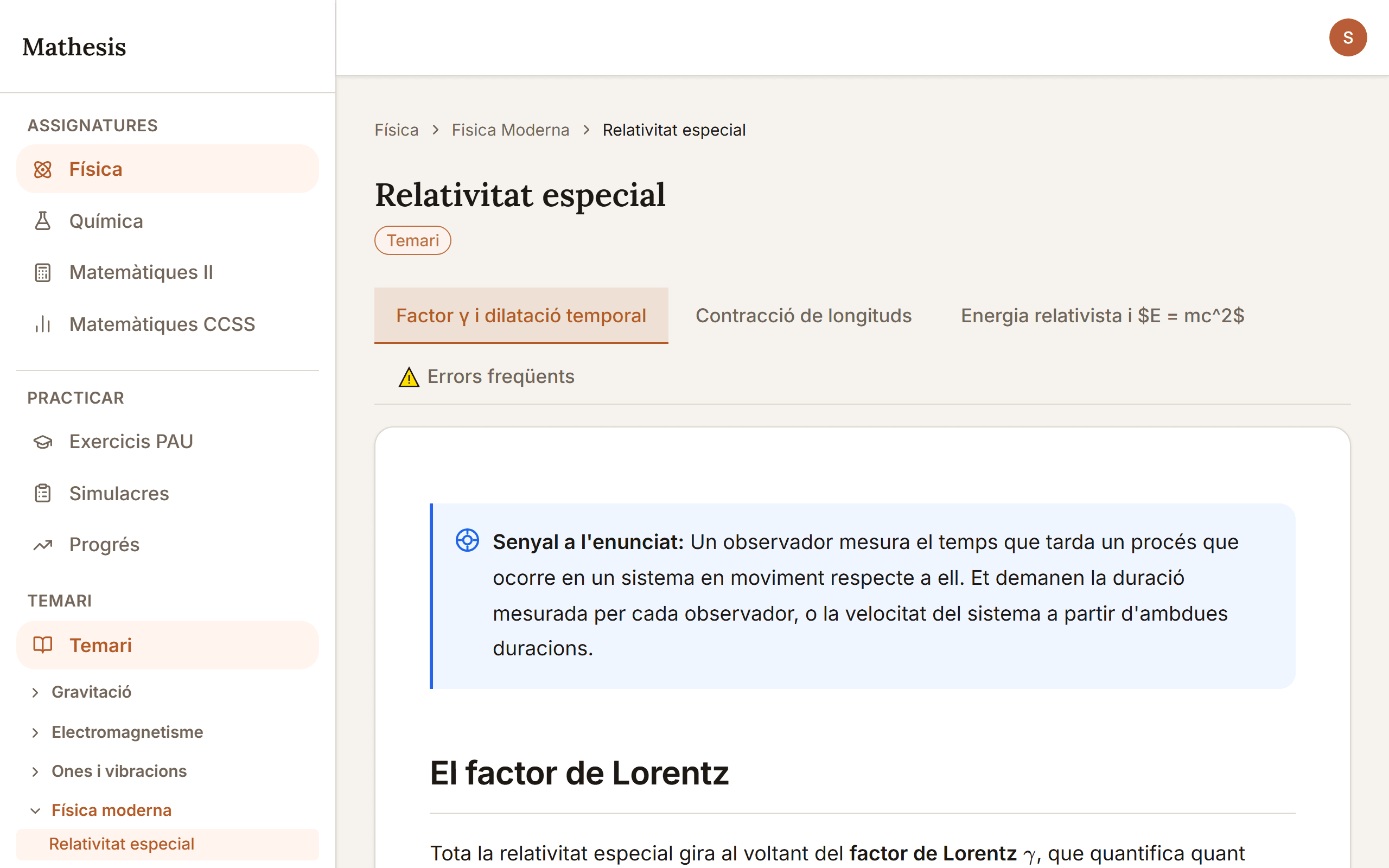Click the warning triangle icon by Errors freqüents
The width and height of the screenshot is (1389, 868).
[x=409, y=377]
